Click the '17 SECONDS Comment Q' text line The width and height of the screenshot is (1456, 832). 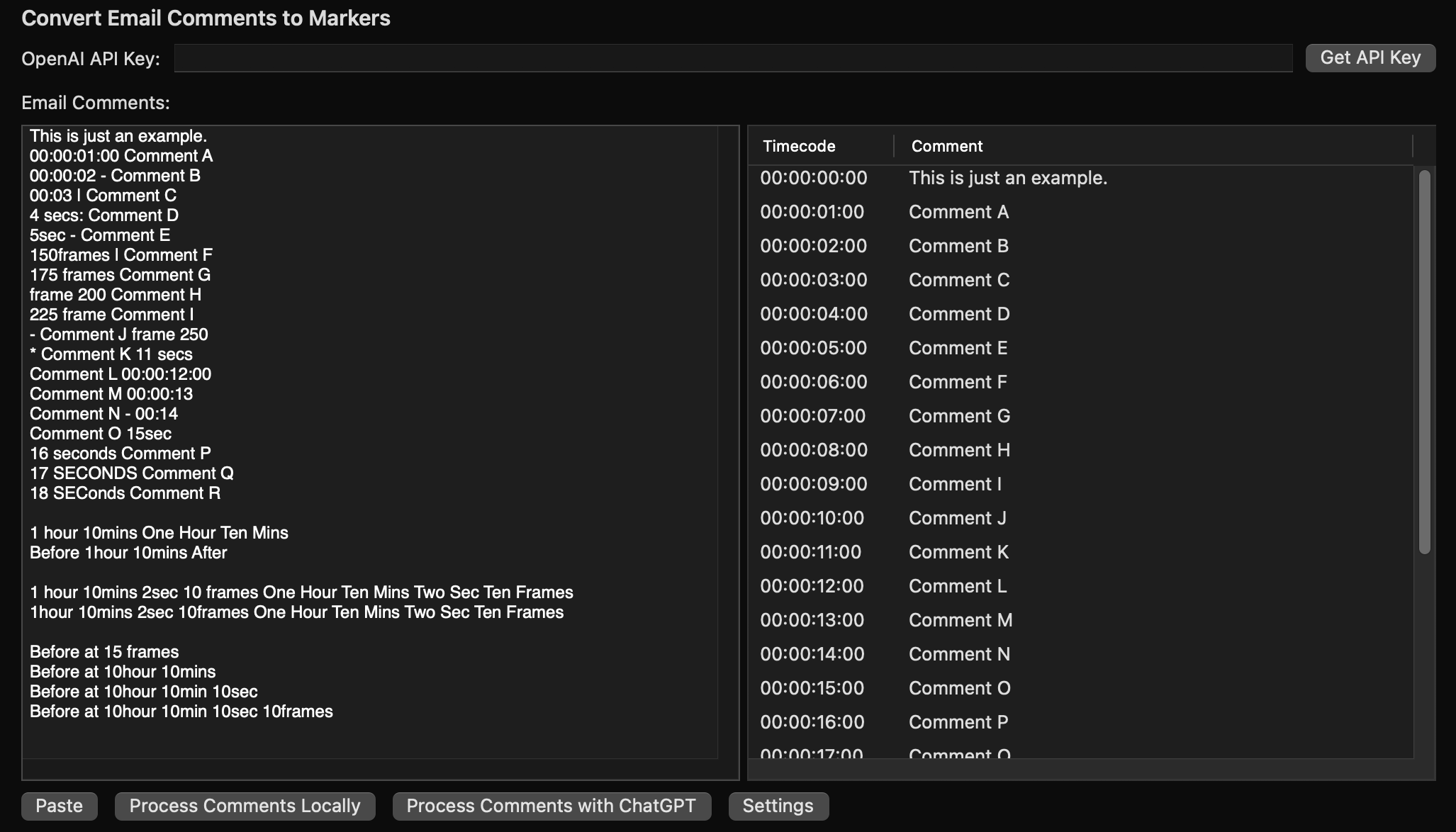click(131, 473)
